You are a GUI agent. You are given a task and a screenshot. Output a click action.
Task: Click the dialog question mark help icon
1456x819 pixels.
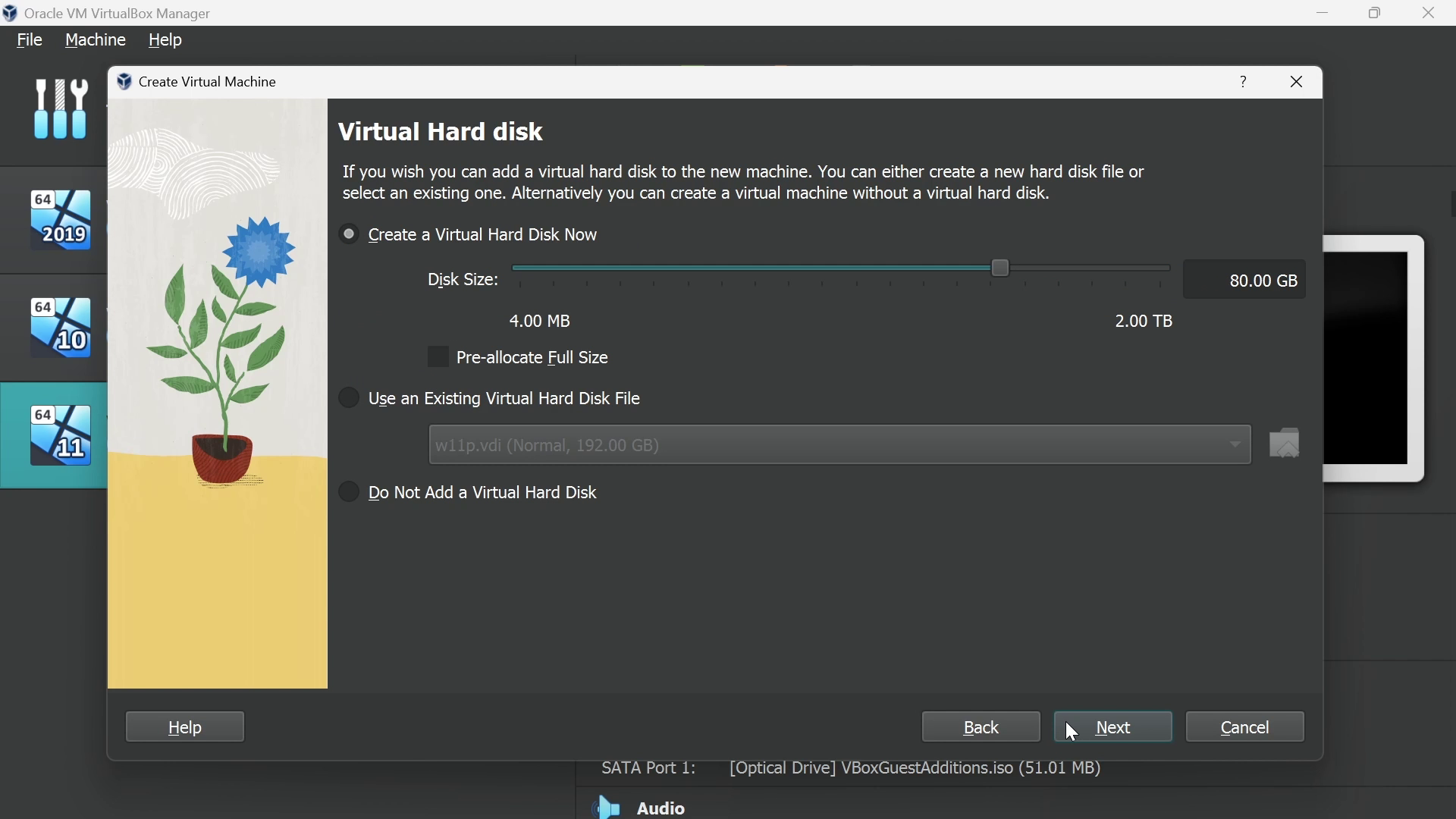[x=1244, y=82]
